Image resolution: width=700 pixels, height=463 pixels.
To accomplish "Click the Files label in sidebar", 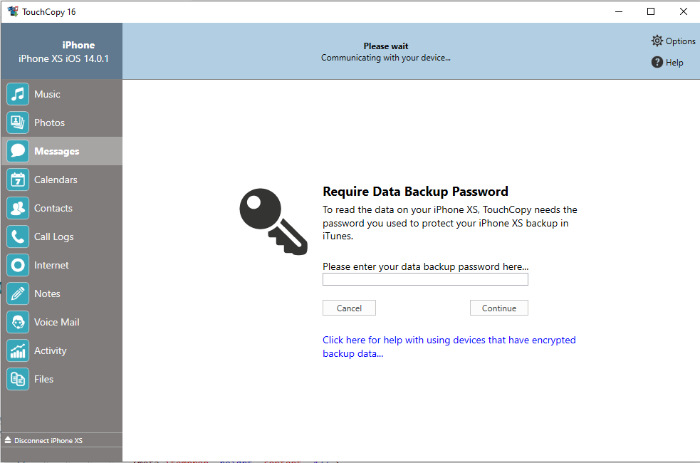I will (x=44, y=379).
